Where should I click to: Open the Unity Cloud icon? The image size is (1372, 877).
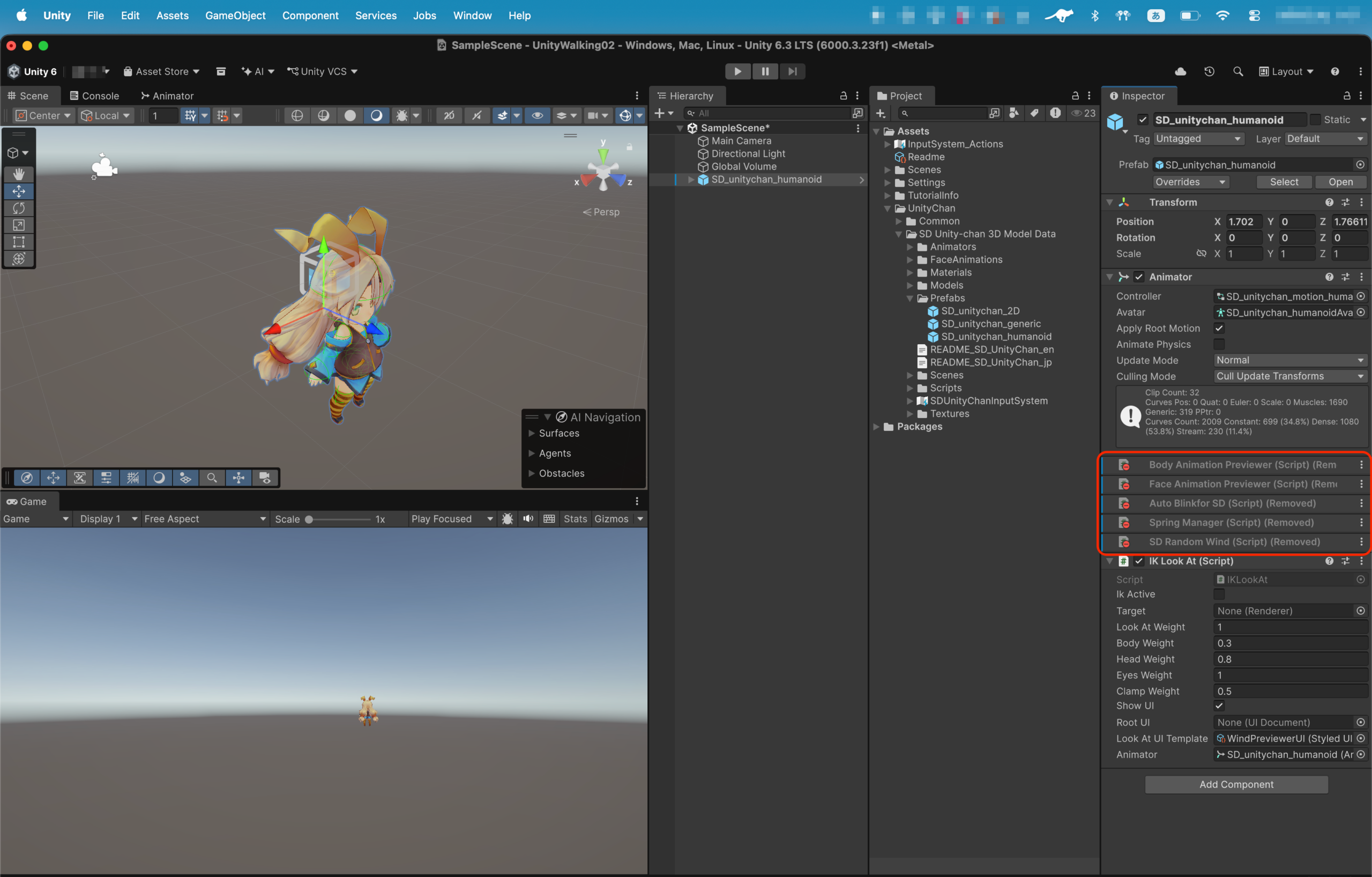1181,71
